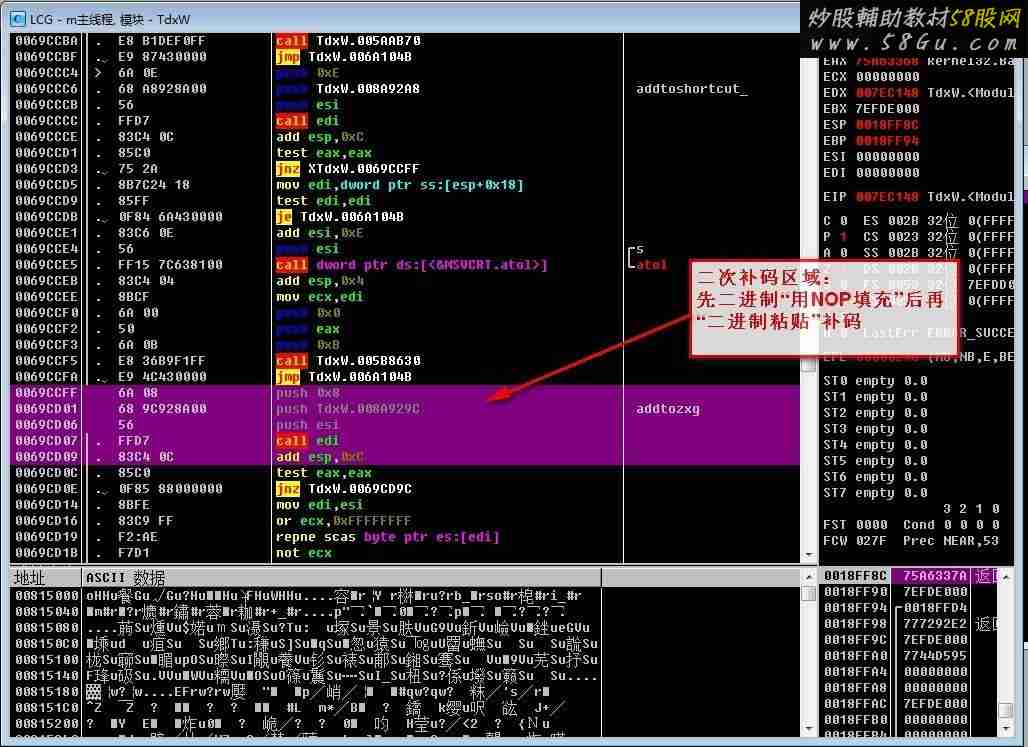Image resolution: width=1028 pixels, height=747 pixels.
Task: Select ST7 empty 0.0 FPU register
Action: point(875,493)
